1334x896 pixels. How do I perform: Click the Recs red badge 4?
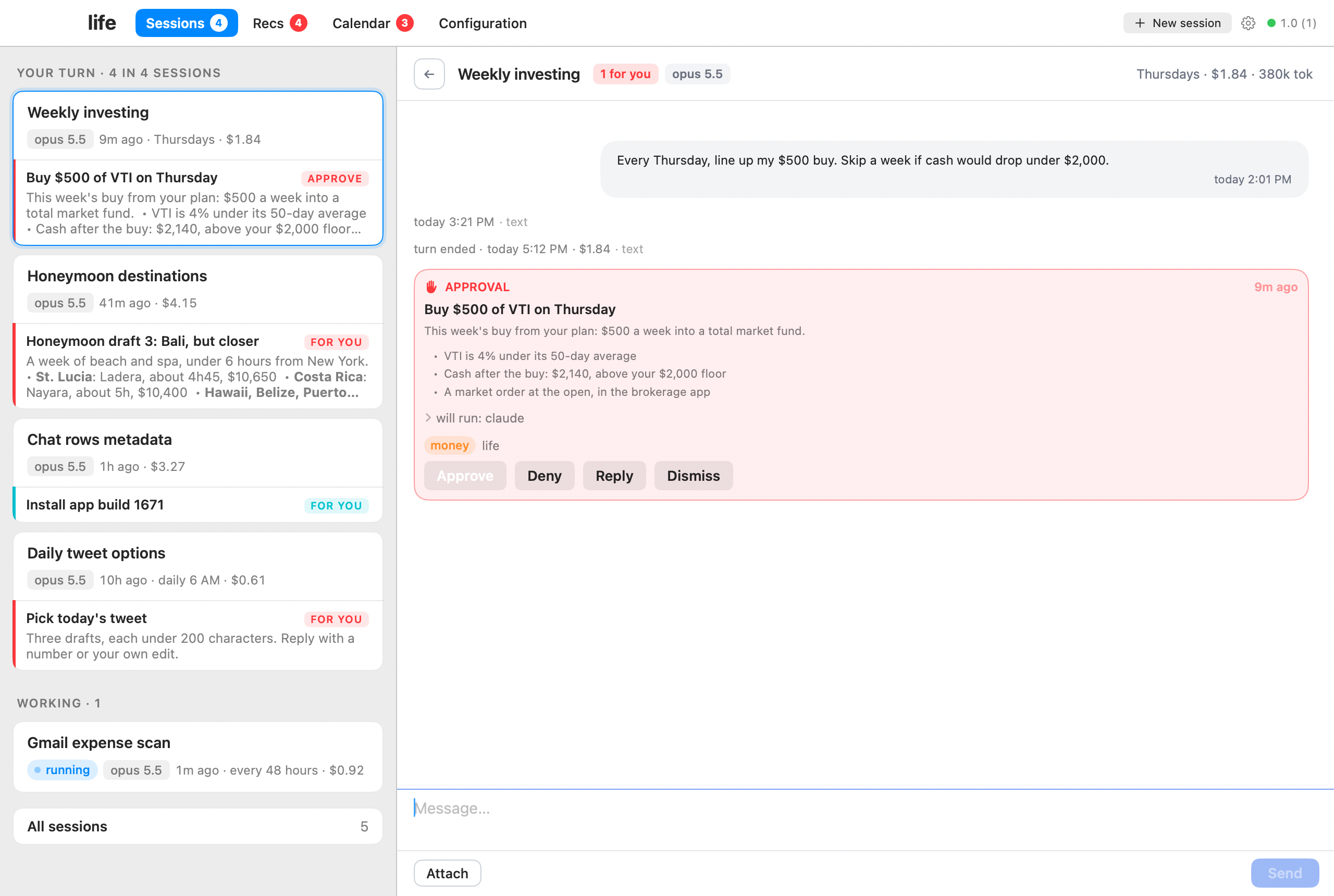coord(299,23)
